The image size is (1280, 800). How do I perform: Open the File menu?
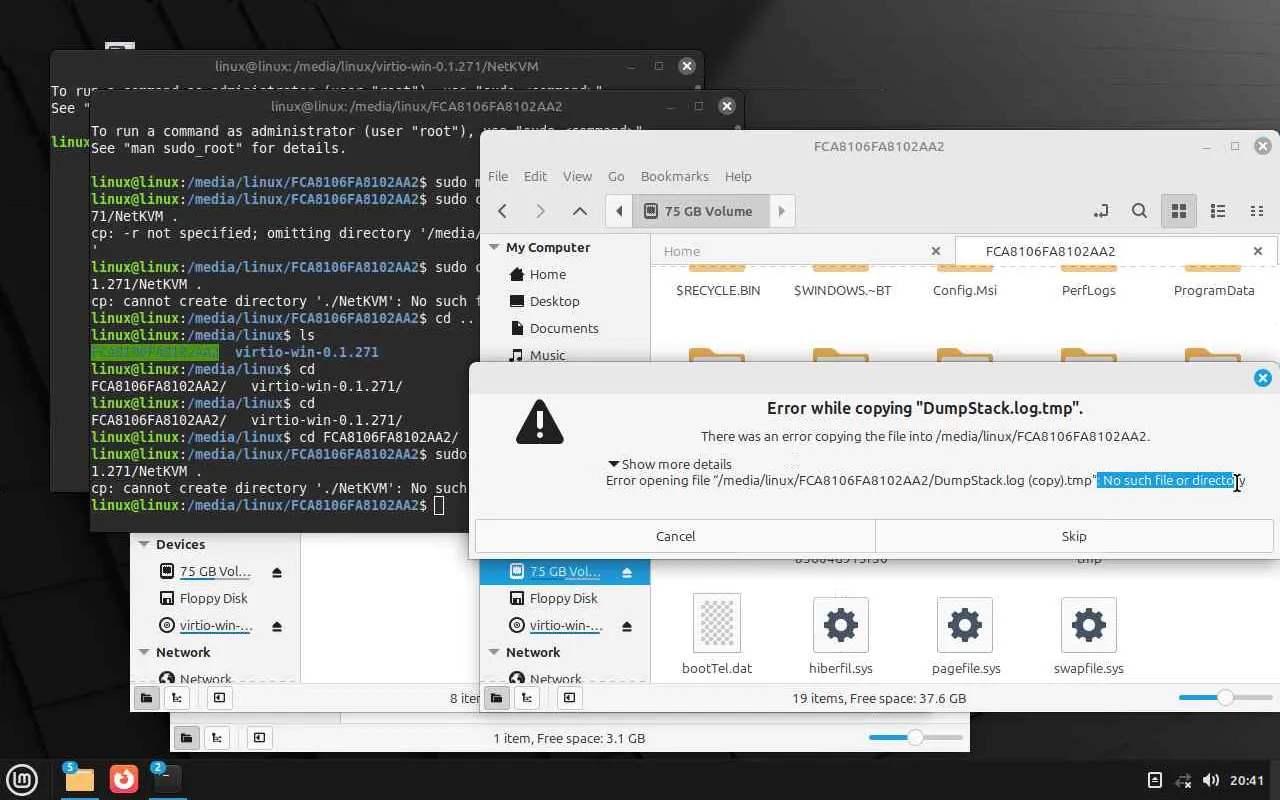pyautogui.click(x=497, y=176)
